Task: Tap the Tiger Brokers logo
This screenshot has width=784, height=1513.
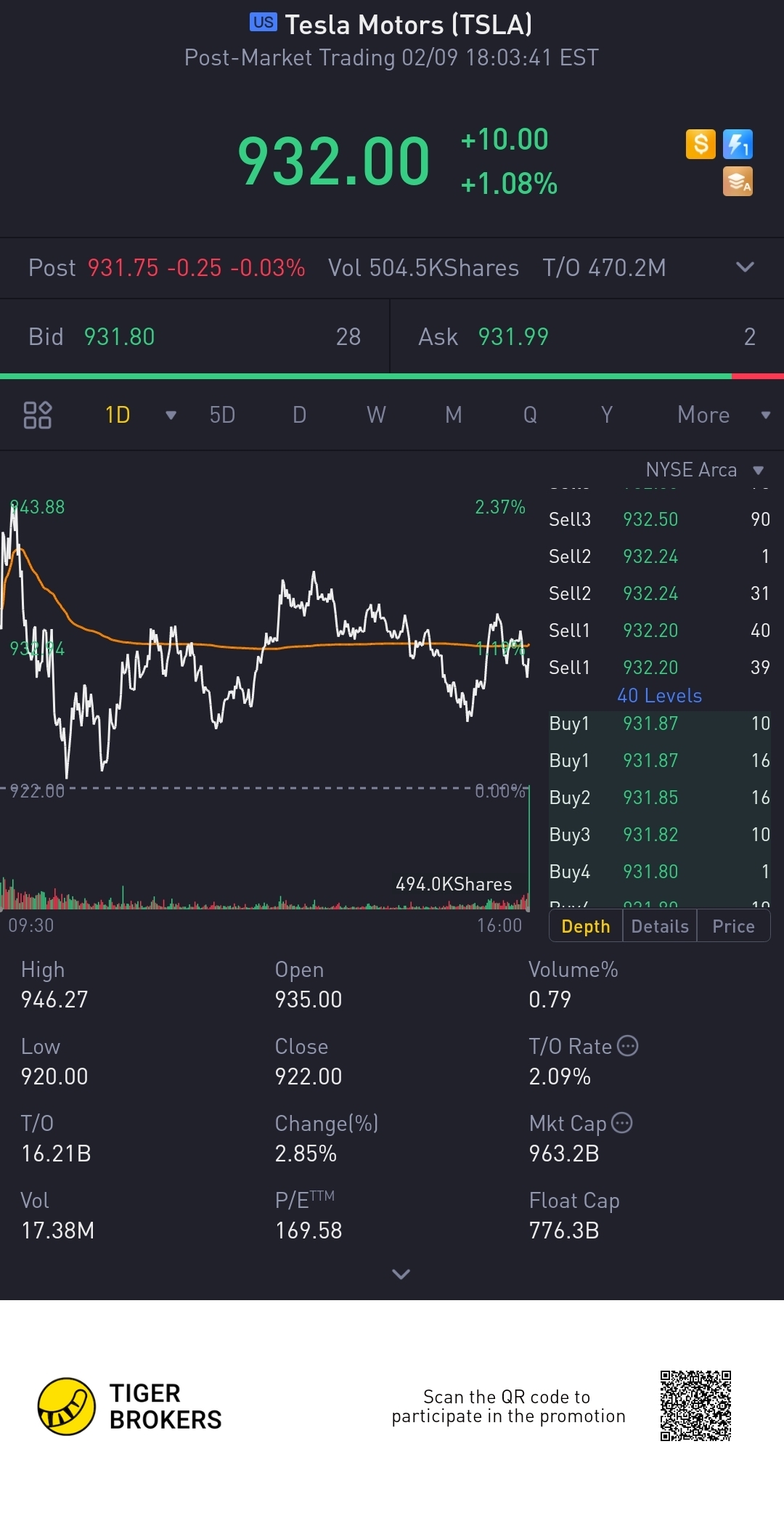Action: click(x=67, y=1406)
